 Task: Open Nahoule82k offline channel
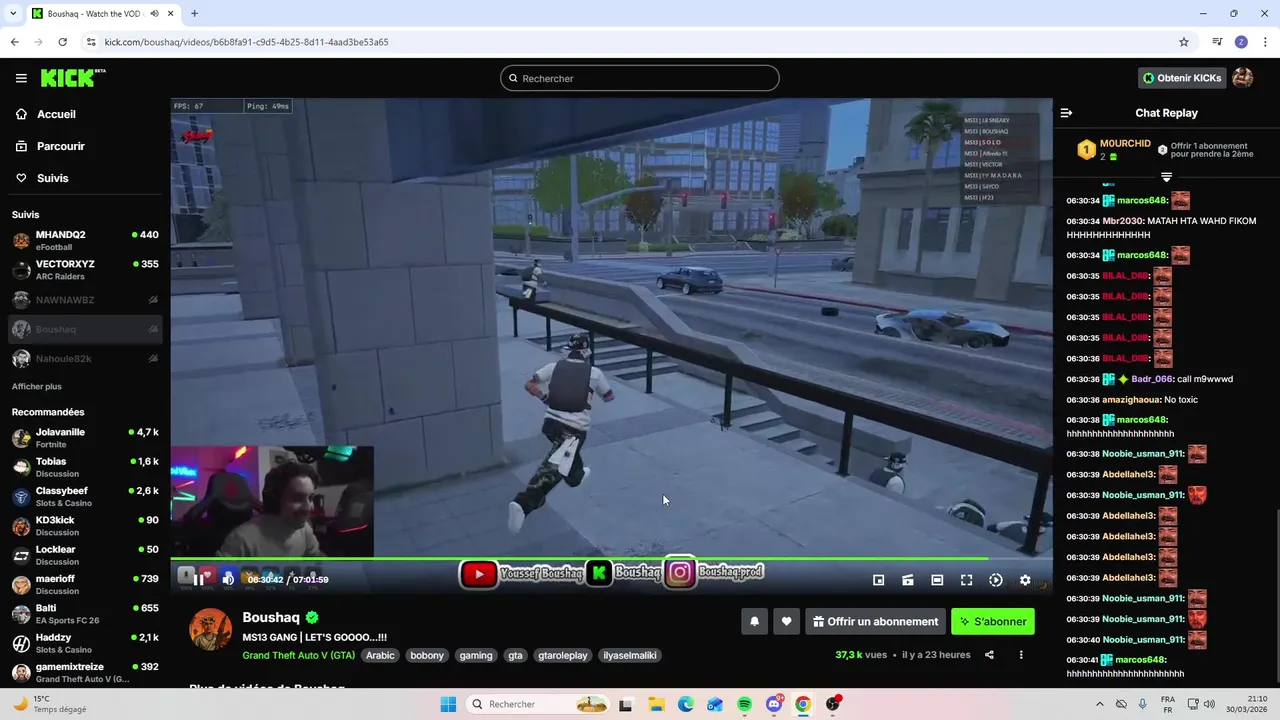tap(85, 358)
